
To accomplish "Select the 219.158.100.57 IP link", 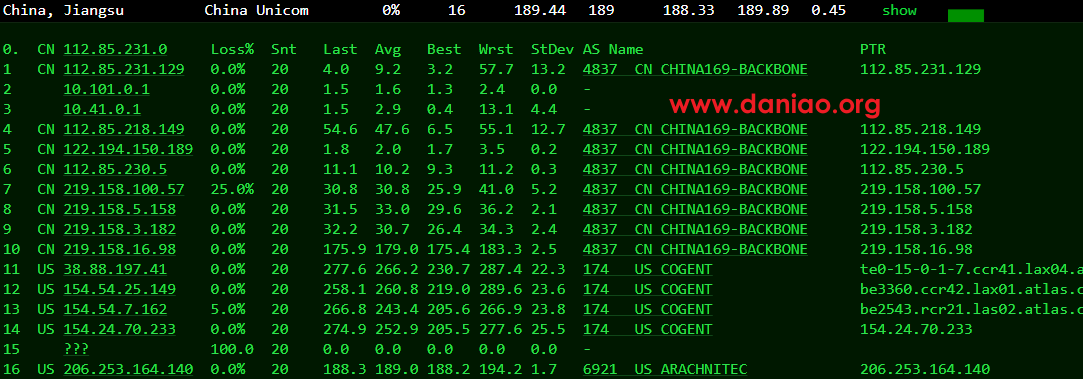I will coord(124,190).
